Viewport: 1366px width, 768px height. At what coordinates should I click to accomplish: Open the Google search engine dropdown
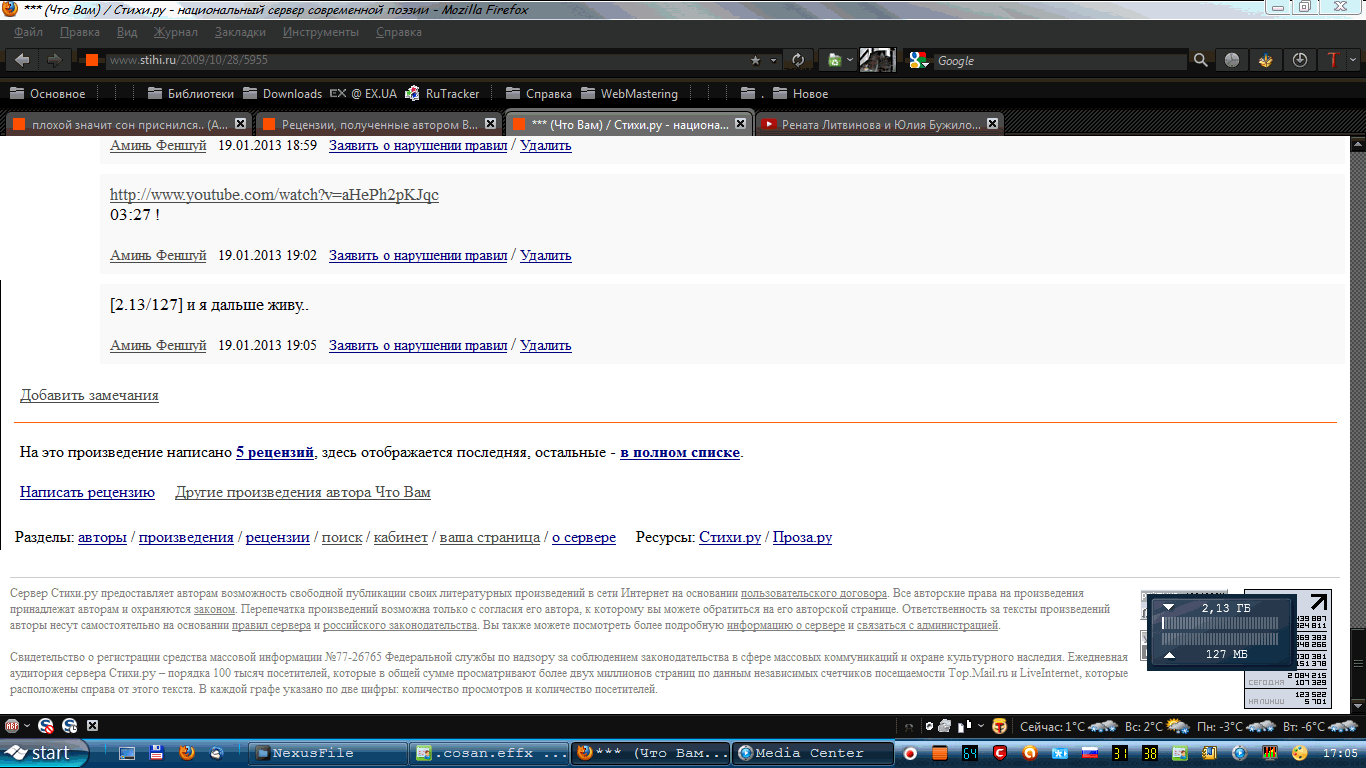click(x=919, y=60)
